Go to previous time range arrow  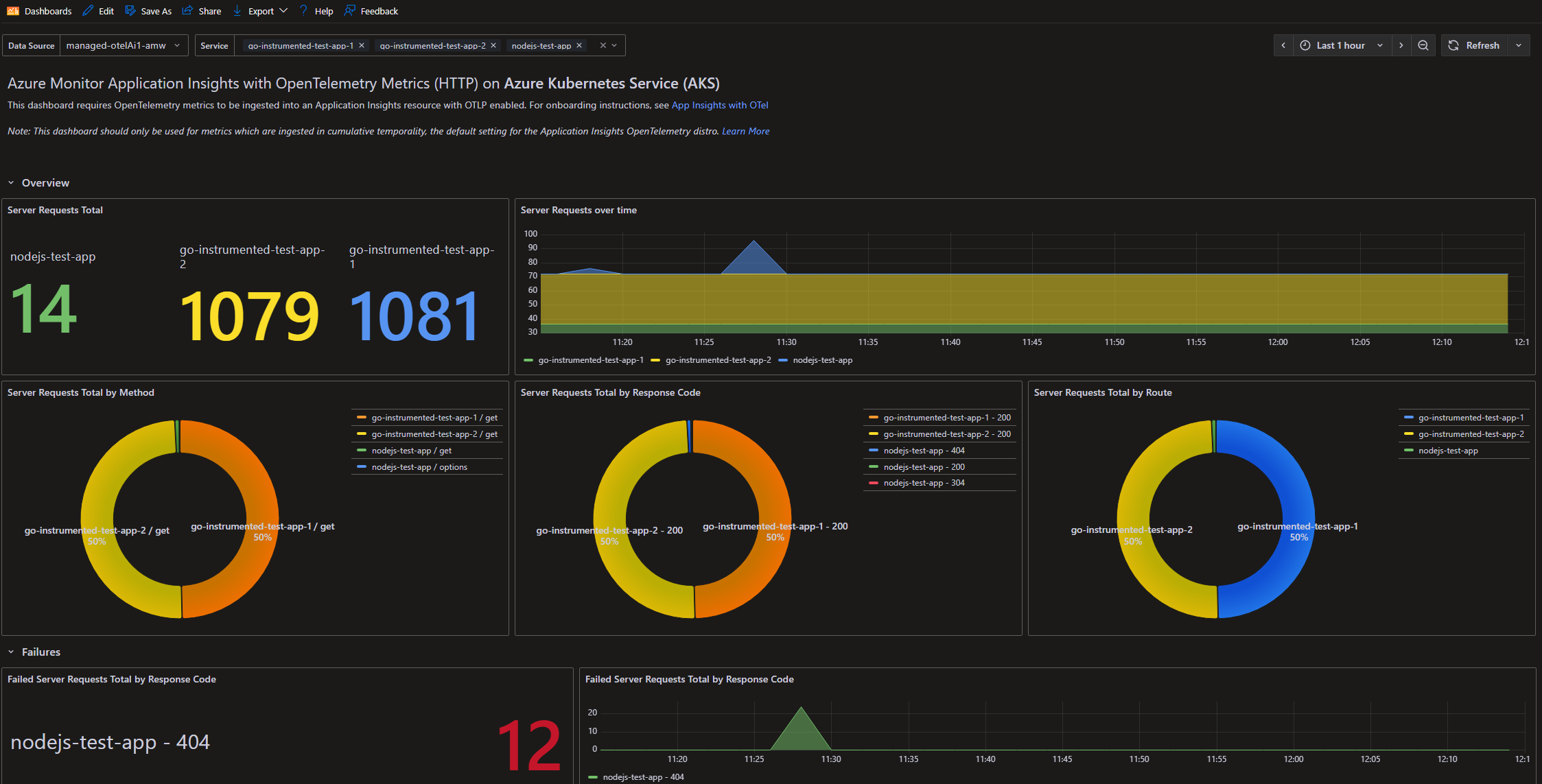[1283, 45]
